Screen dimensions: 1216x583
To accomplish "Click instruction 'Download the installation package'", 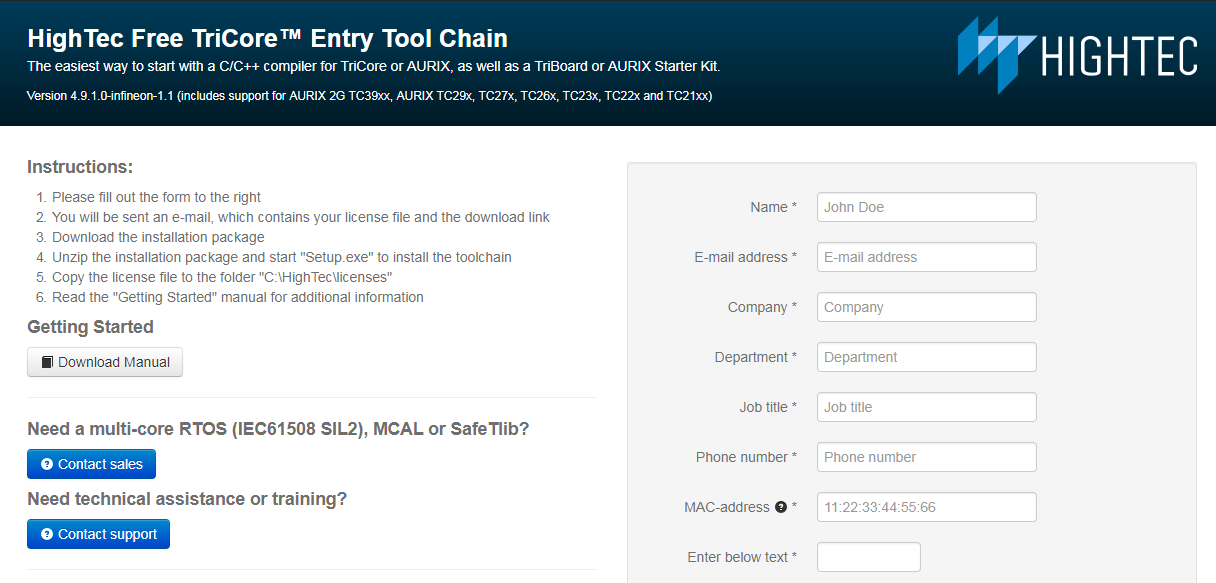I will (158, 237).
